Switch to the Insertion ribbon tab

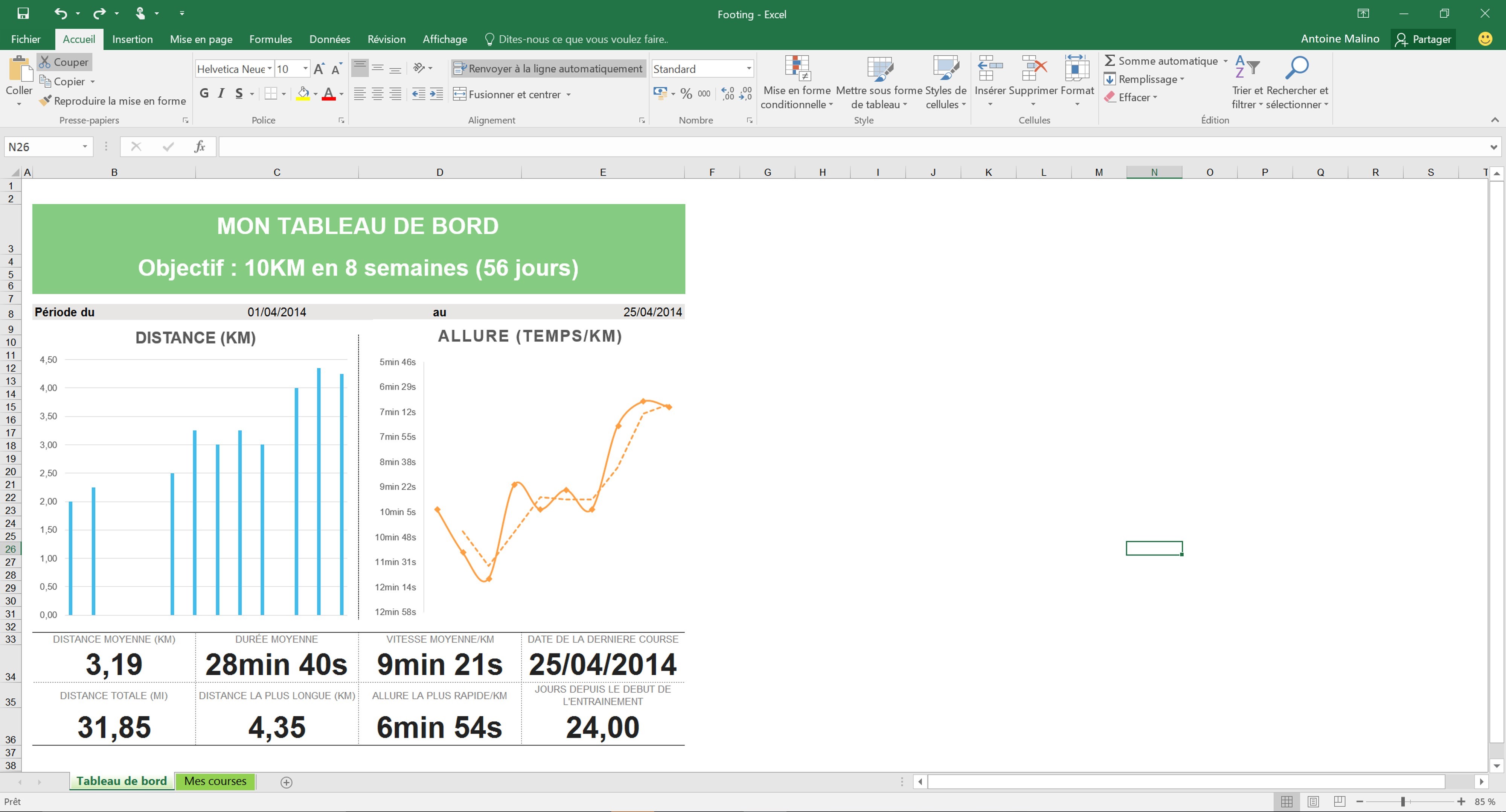click(x=133, y=39)
